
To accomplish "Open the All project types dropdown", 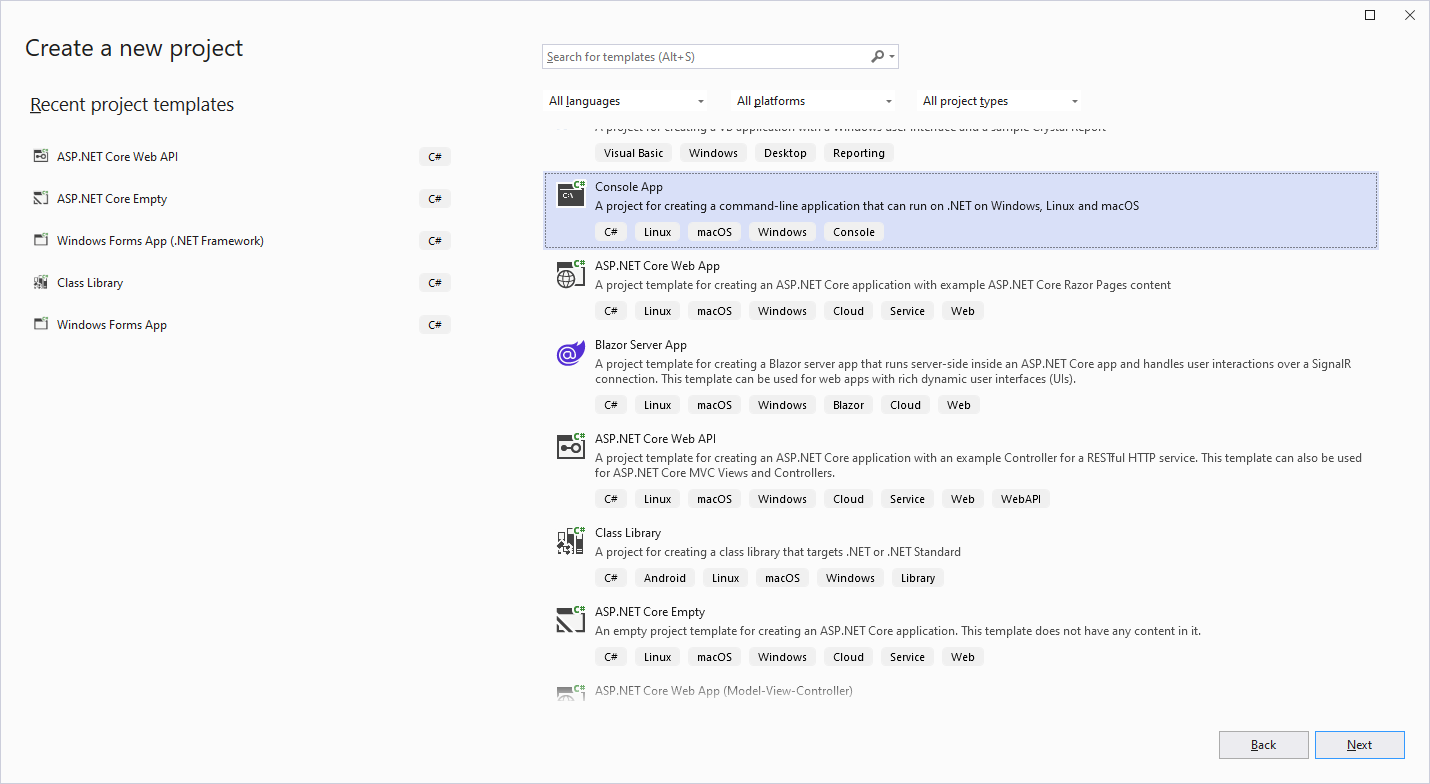I will tap(1000, 101).
